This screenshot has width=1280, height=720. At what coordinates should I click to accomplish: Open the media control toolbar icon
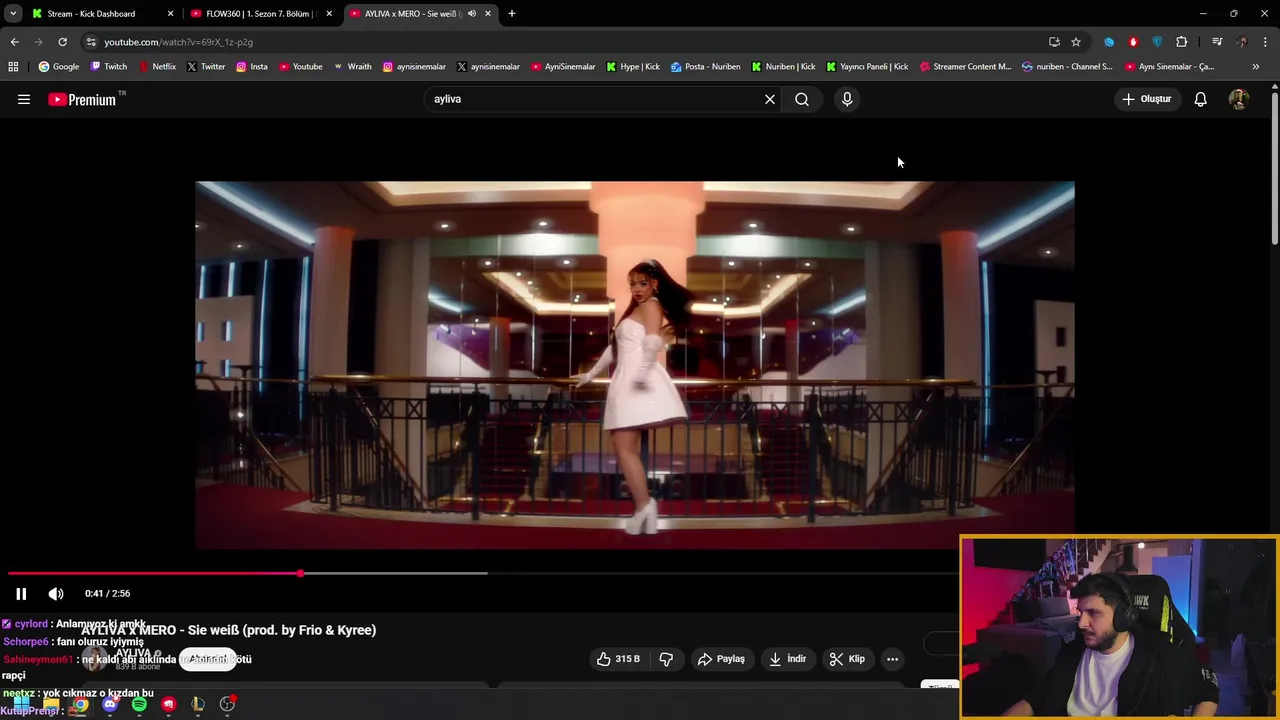[1217, 42]
